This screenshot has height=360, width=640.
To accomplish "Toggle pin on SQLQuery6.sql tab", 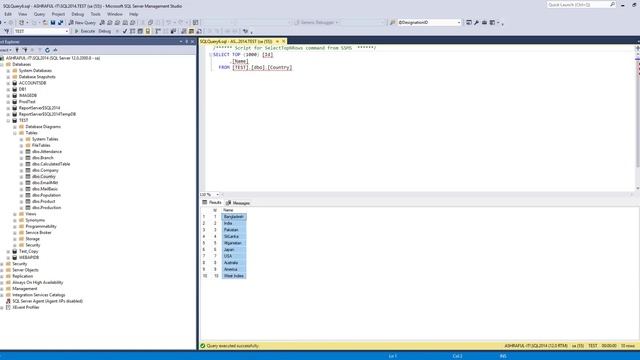I will 277,41.
